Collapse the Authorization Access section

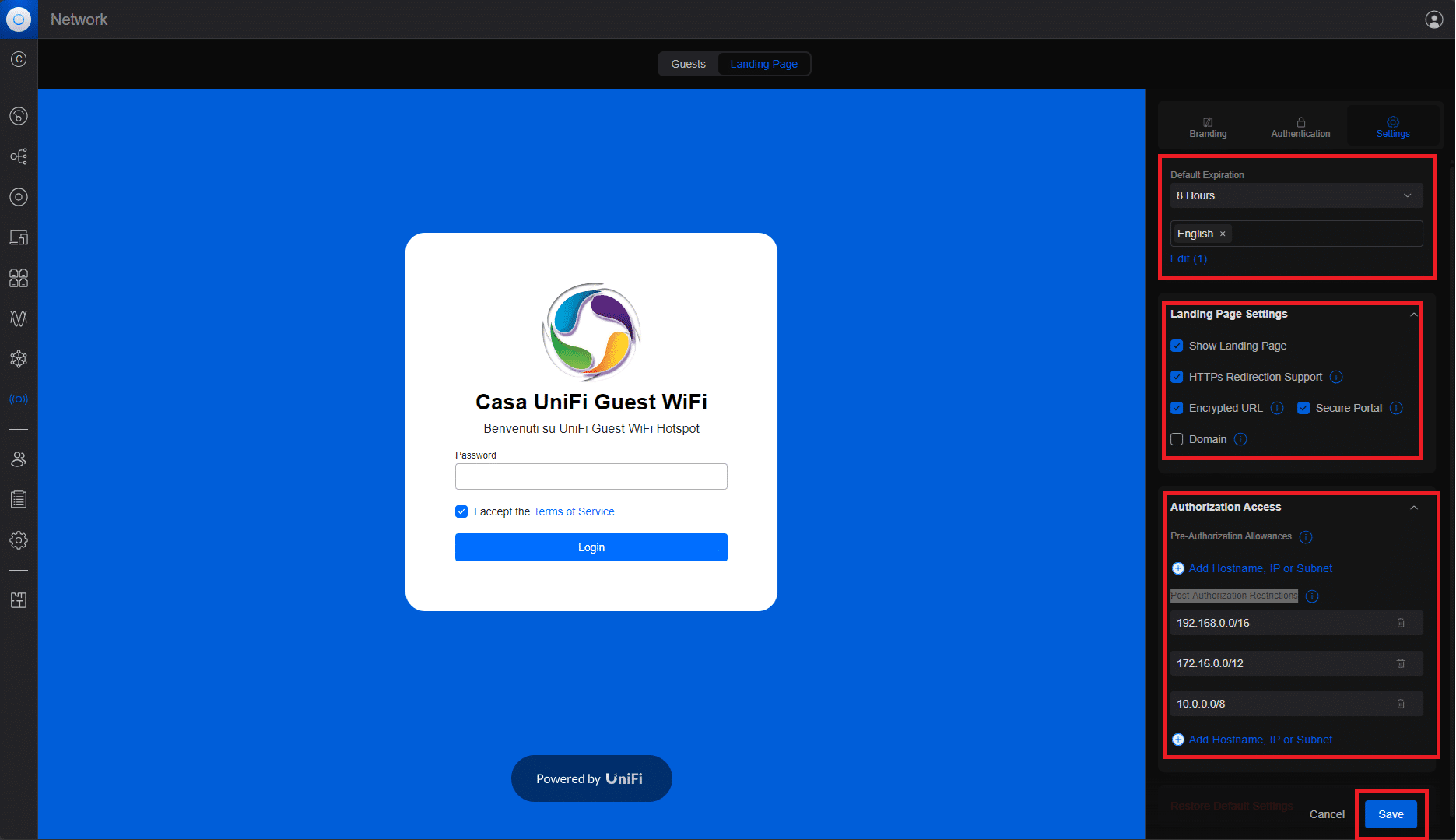1414,508
